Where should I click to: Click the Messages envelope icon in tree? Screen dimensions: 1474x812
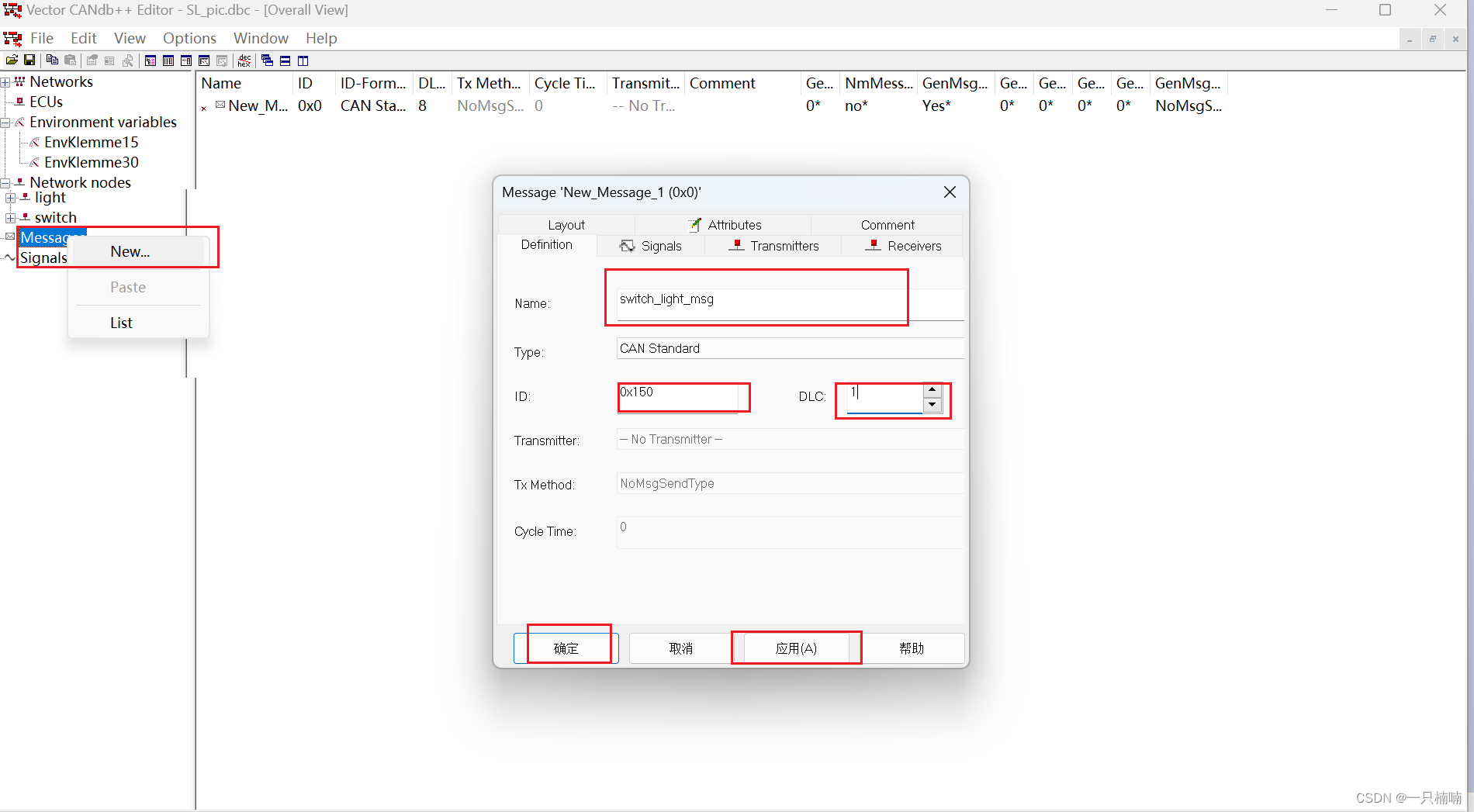10,237
